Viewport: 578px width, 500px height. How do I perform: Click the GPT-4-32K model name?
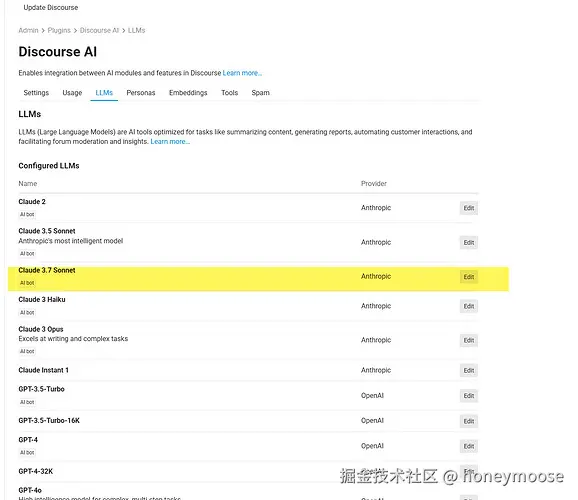point(36,471)
